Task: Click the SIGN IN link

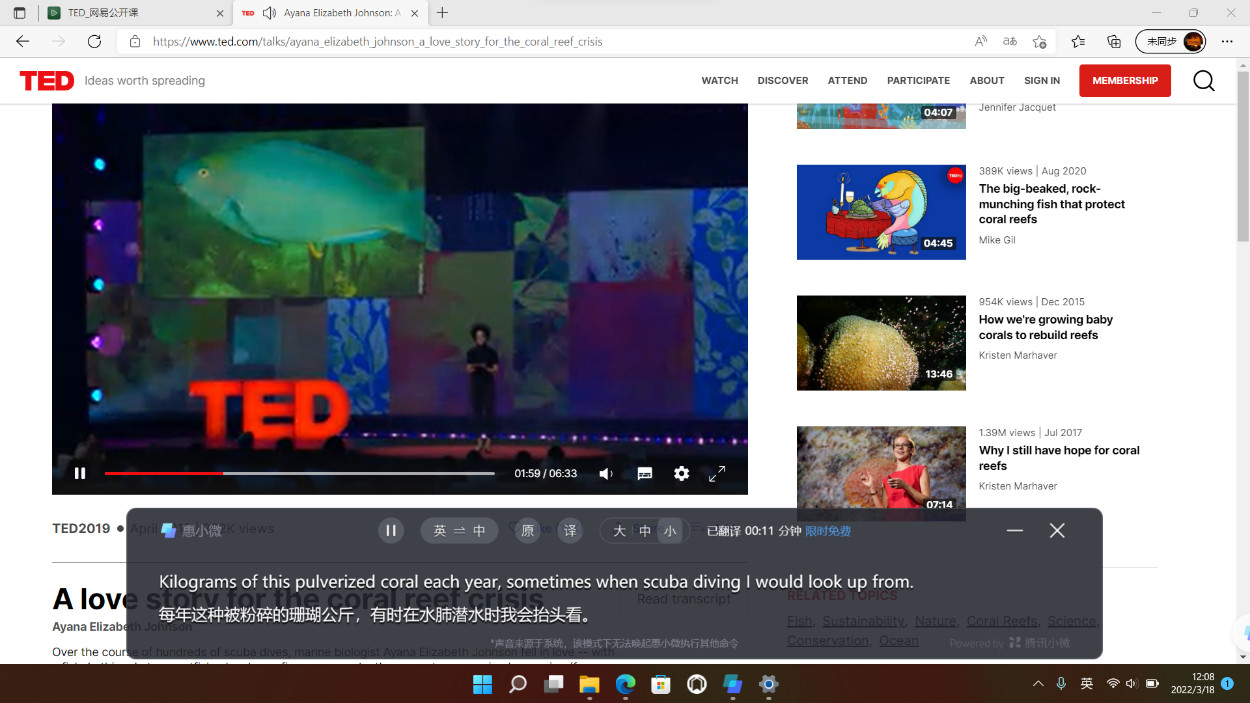Action: coord(1042,81)
